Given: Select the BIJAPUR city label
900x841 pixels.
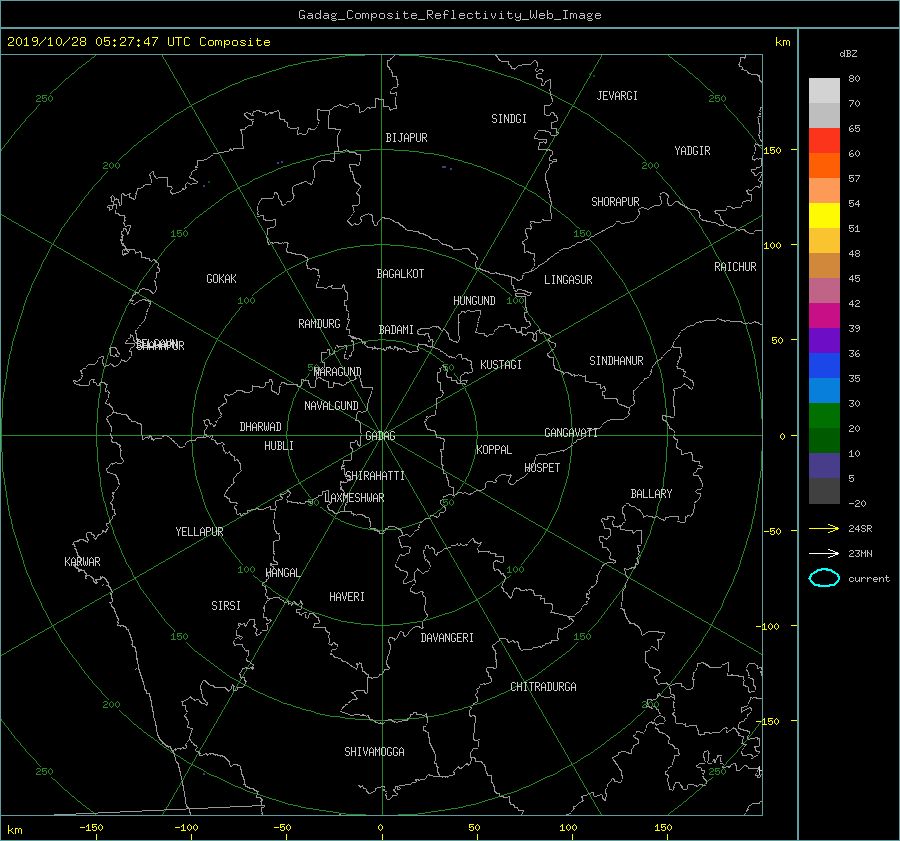Looking at the screenshot, I should point(406,138).
